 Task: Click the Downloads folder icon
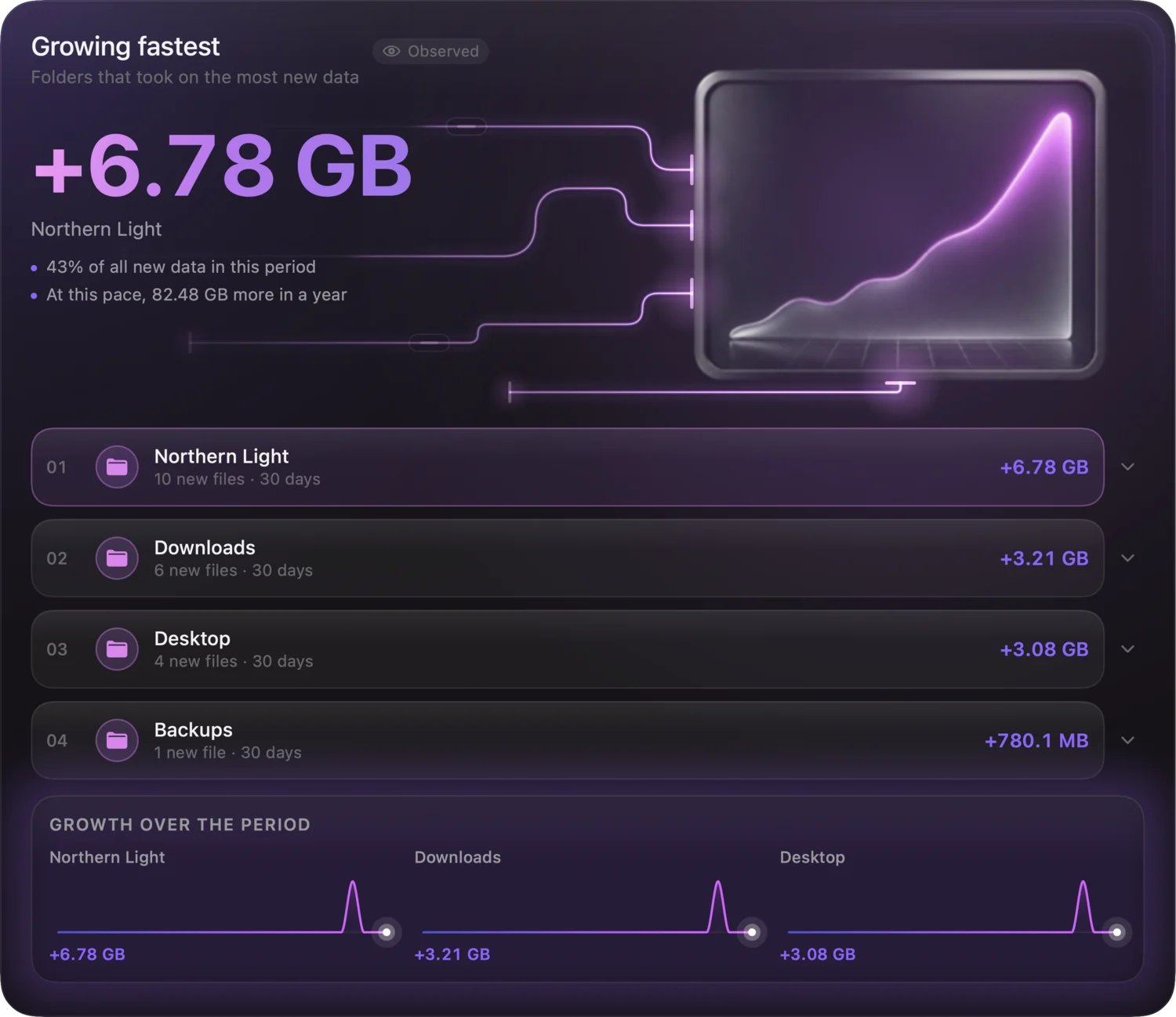pos(117,558)
